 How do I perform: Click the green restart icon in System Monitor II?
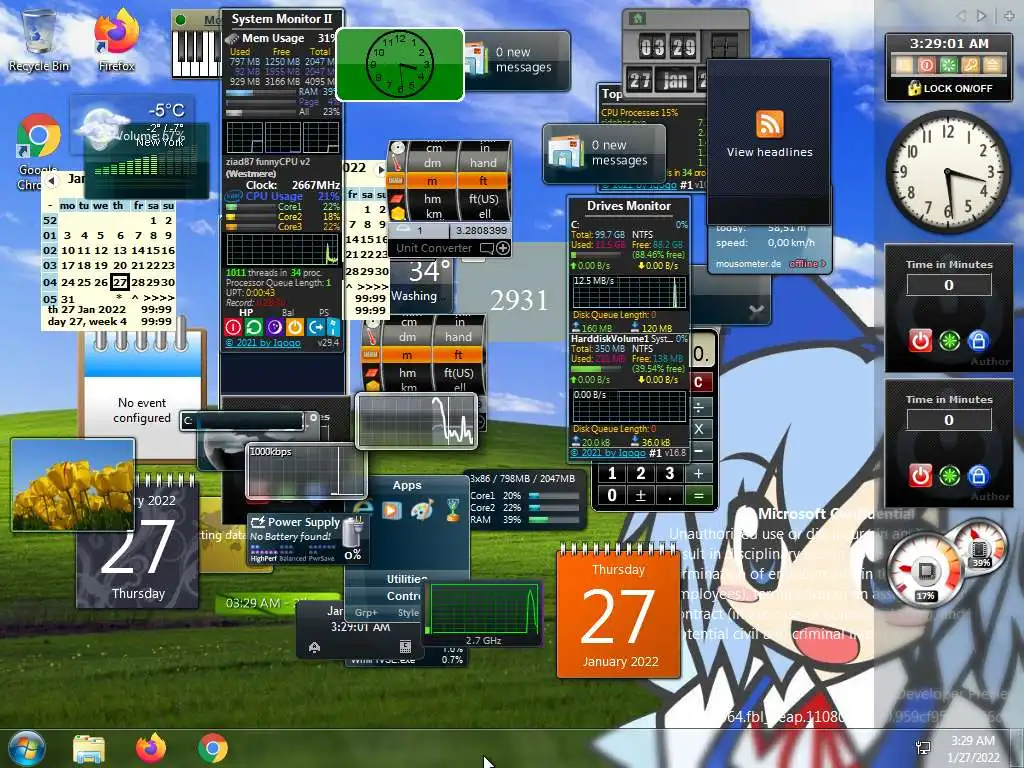253,327
